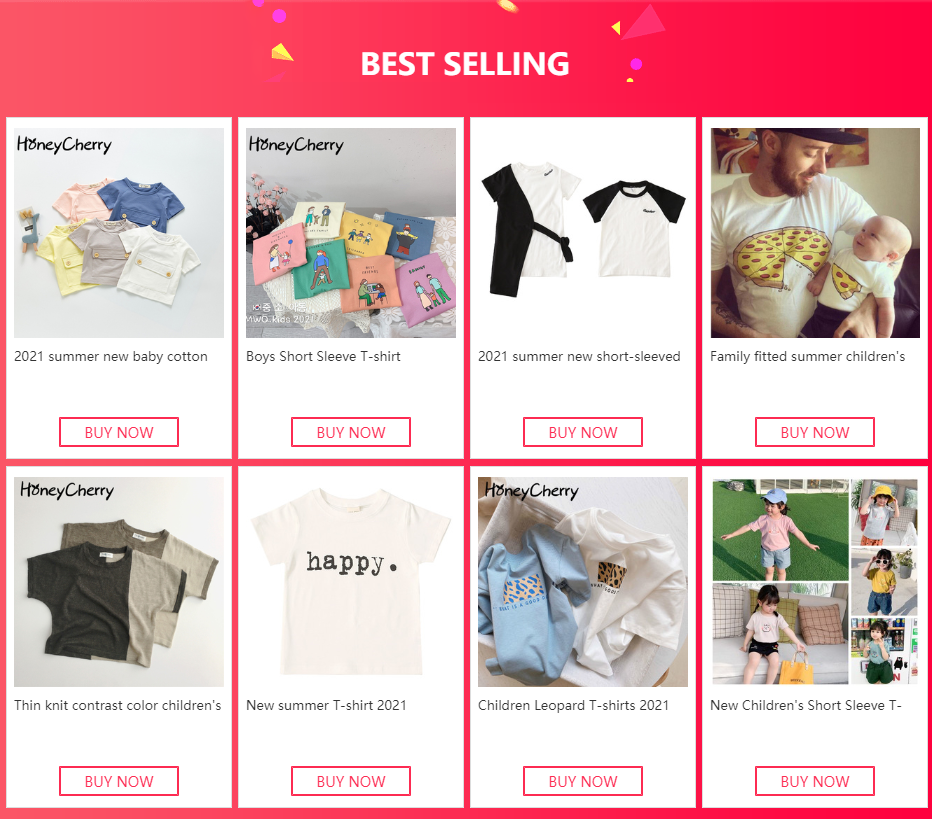Open the 'New summer T-shirt 2021' title link
Image resolution: width=932 pixels, height=819 pixels.
click(326, 705)
